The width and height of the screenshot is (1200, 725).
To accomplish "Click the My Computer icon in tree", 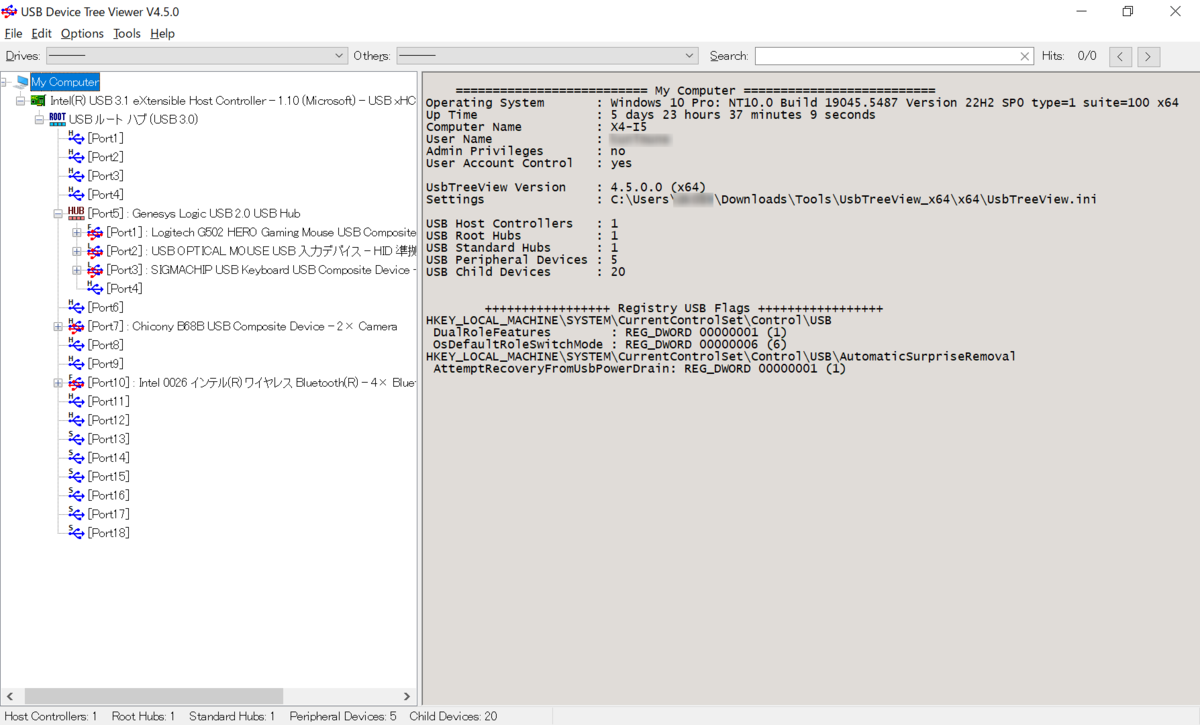I will [21, 82].
